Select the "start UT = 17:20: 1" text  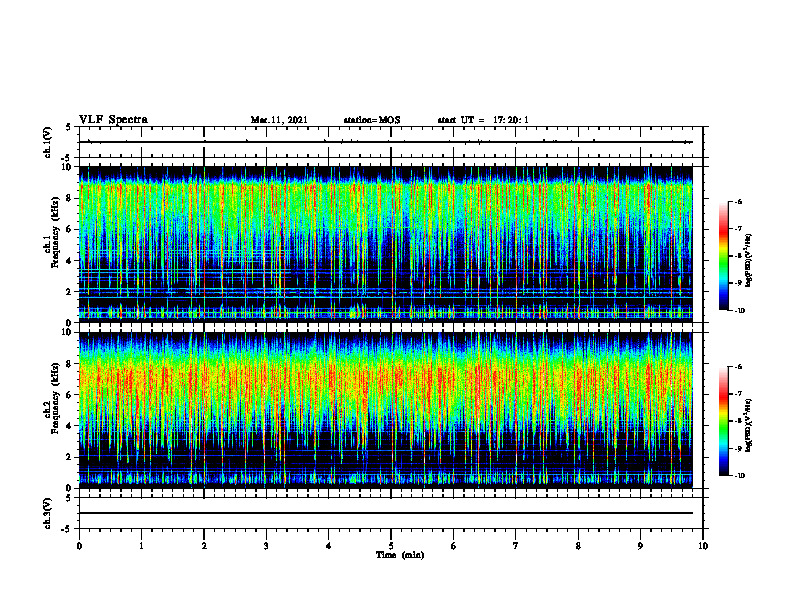(483, 120)
